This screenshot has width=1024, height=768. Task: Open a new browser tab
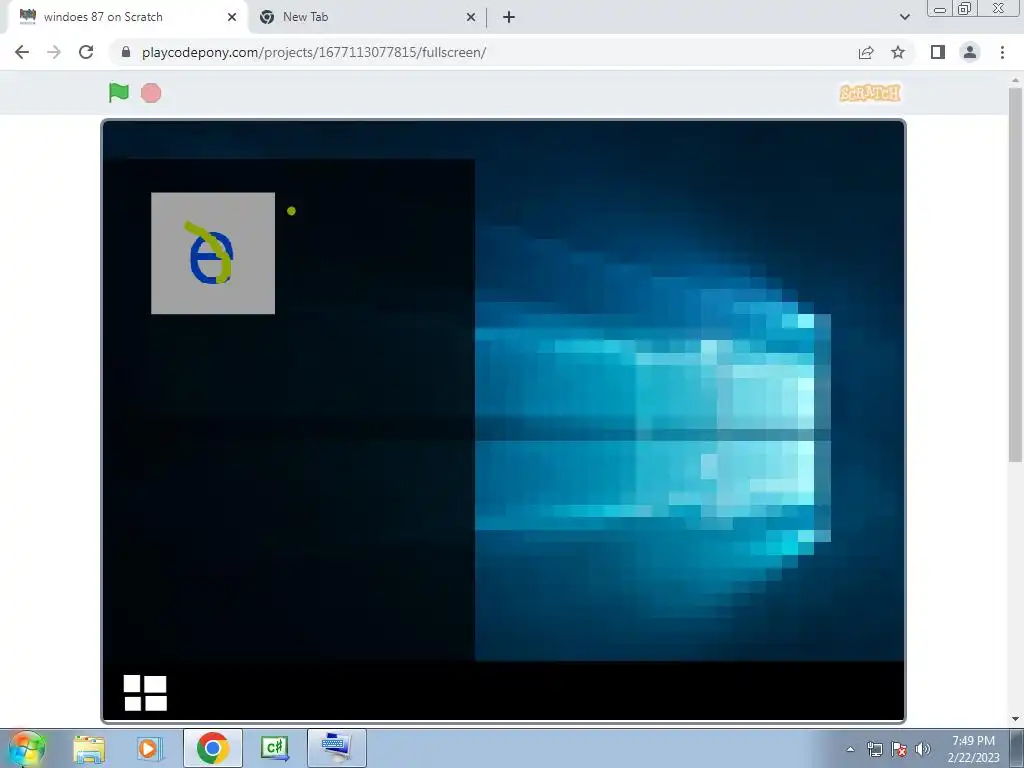click(x=509, y=17)
